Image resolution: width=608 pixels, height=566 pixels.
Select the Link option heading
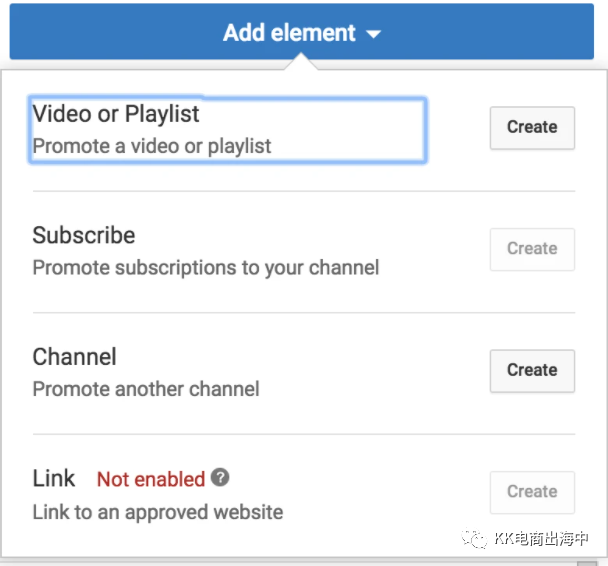[54, 478]
